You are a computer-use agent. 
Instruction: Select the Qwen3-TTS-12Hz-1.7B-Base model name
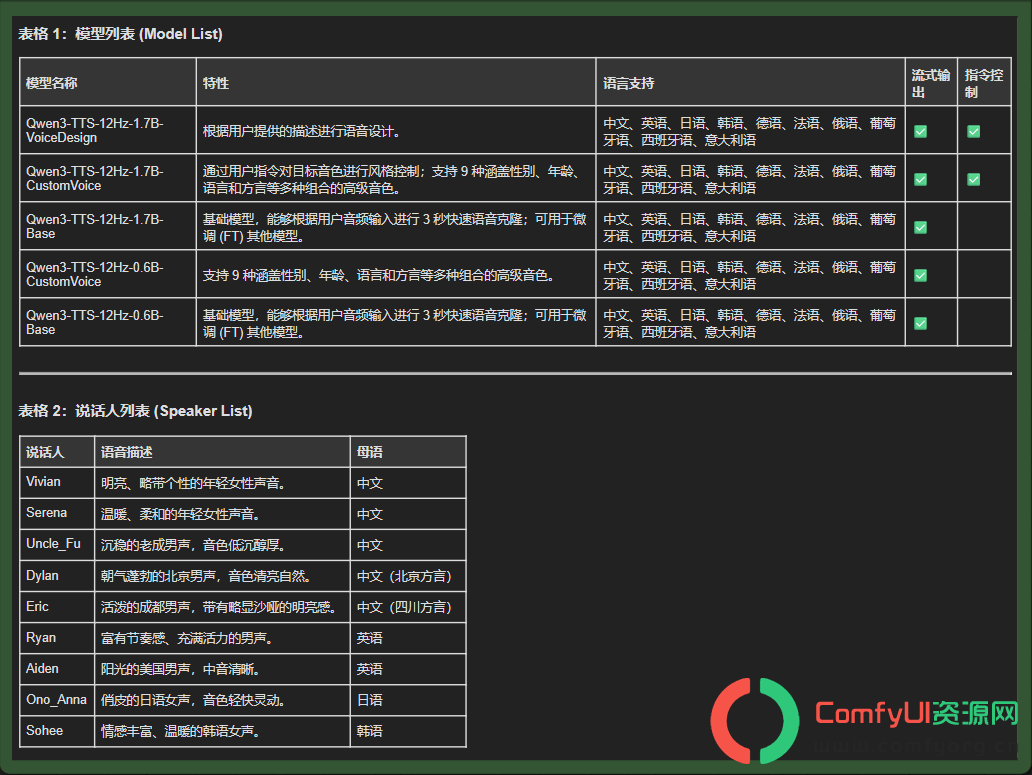tap(95, 226)
